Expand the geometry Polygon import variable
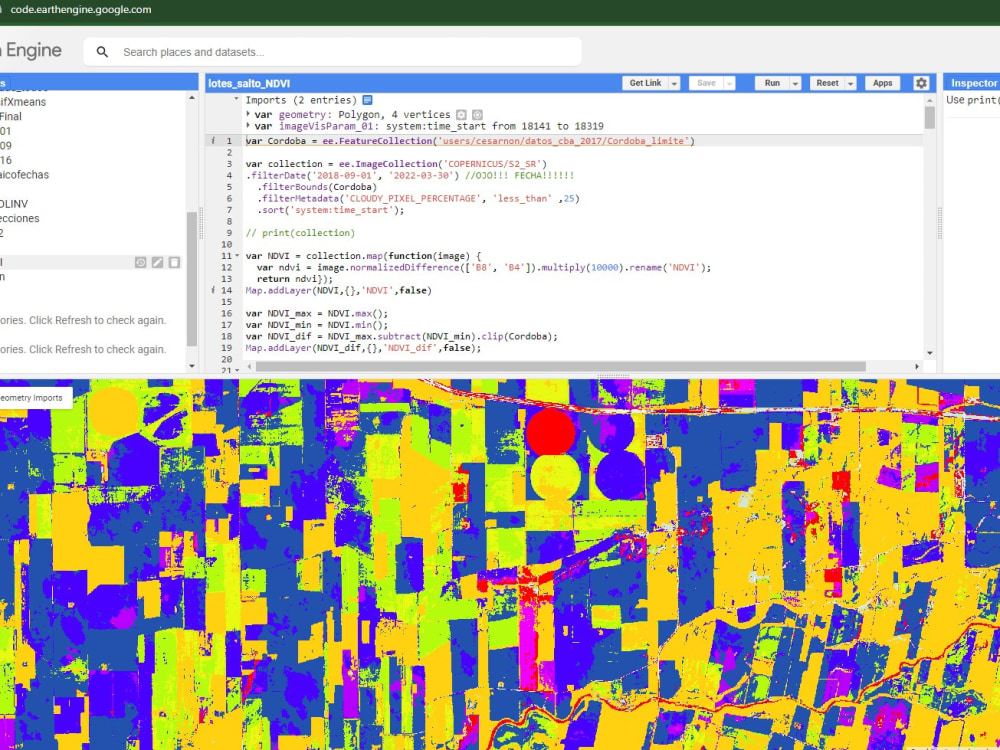The width and height of the screenshot is (1000, 750). (x=247, y=113)
